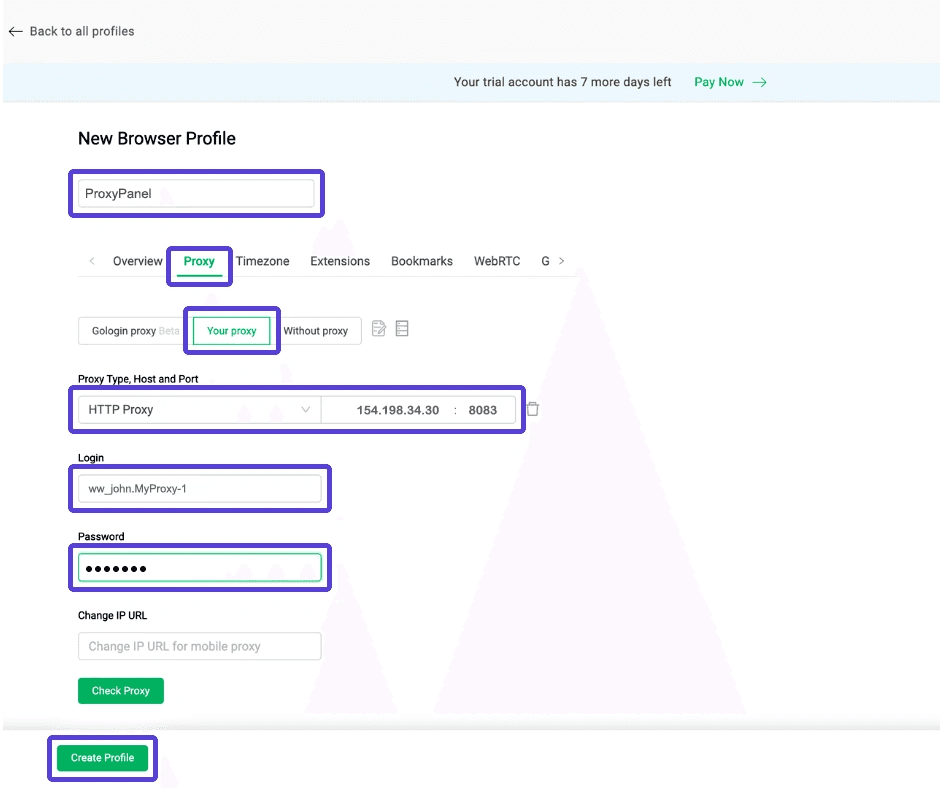The width and height of the screenshot is (940, 788).
Task: Click the arrow next to Pay Now
Action: tap(760, 82)
